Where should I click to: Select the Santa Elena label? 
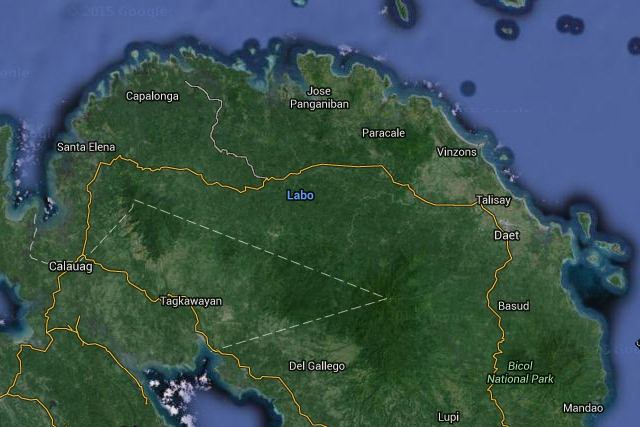86,147
